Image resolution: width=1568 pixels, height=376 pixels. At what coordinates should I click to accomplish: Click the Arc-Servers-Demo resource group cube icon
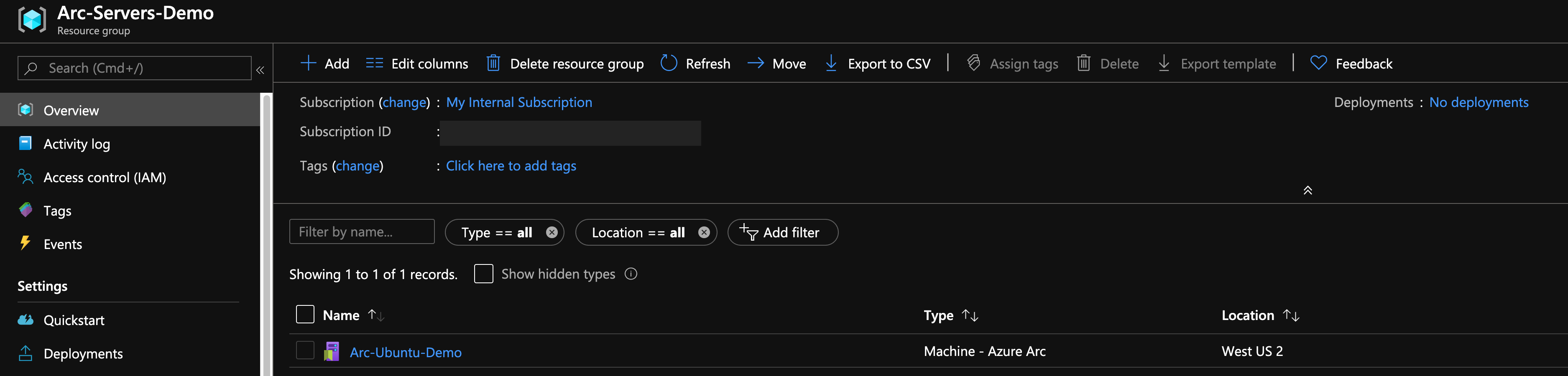tap(32, 20)
